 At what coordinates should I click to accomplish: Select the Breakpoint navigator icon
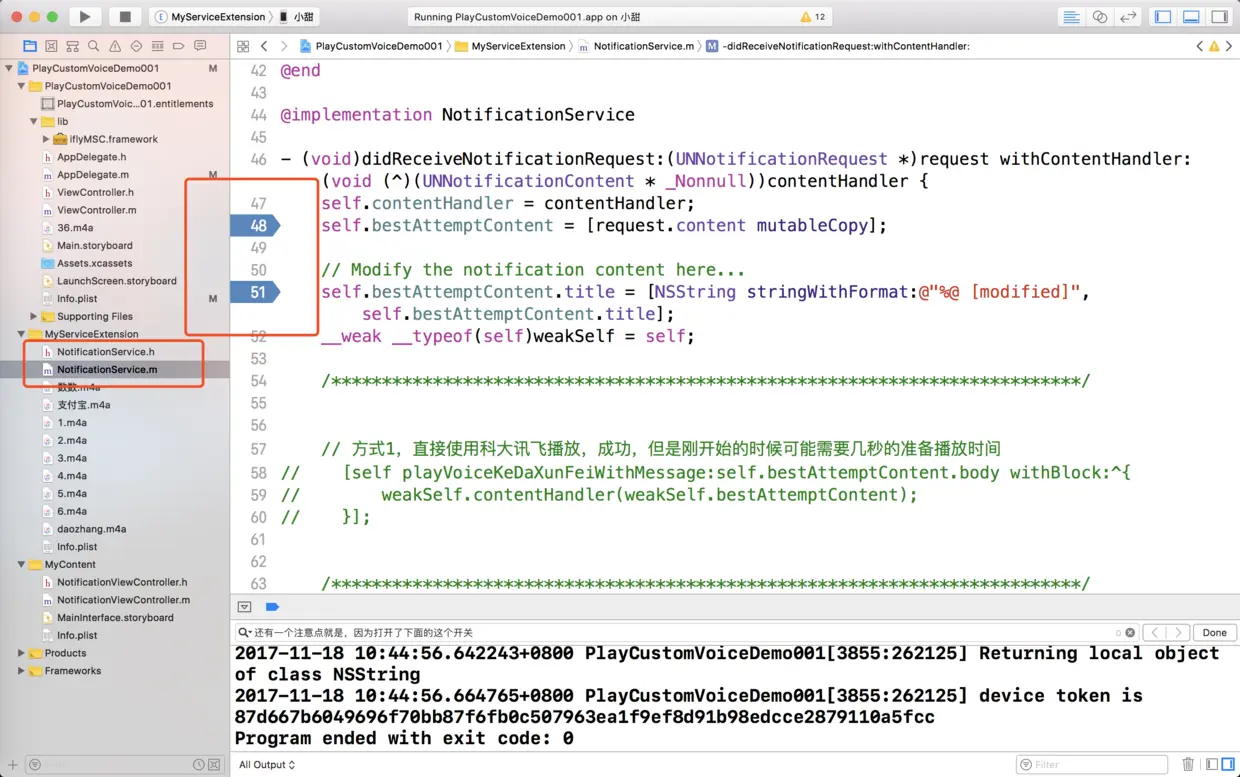(x=178, y=46)
